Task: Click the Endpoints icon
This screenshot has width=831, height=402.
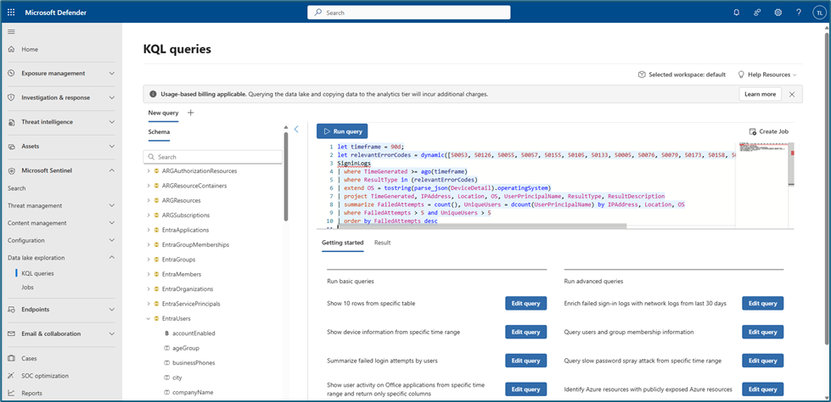Action: [x=11, y=309]
